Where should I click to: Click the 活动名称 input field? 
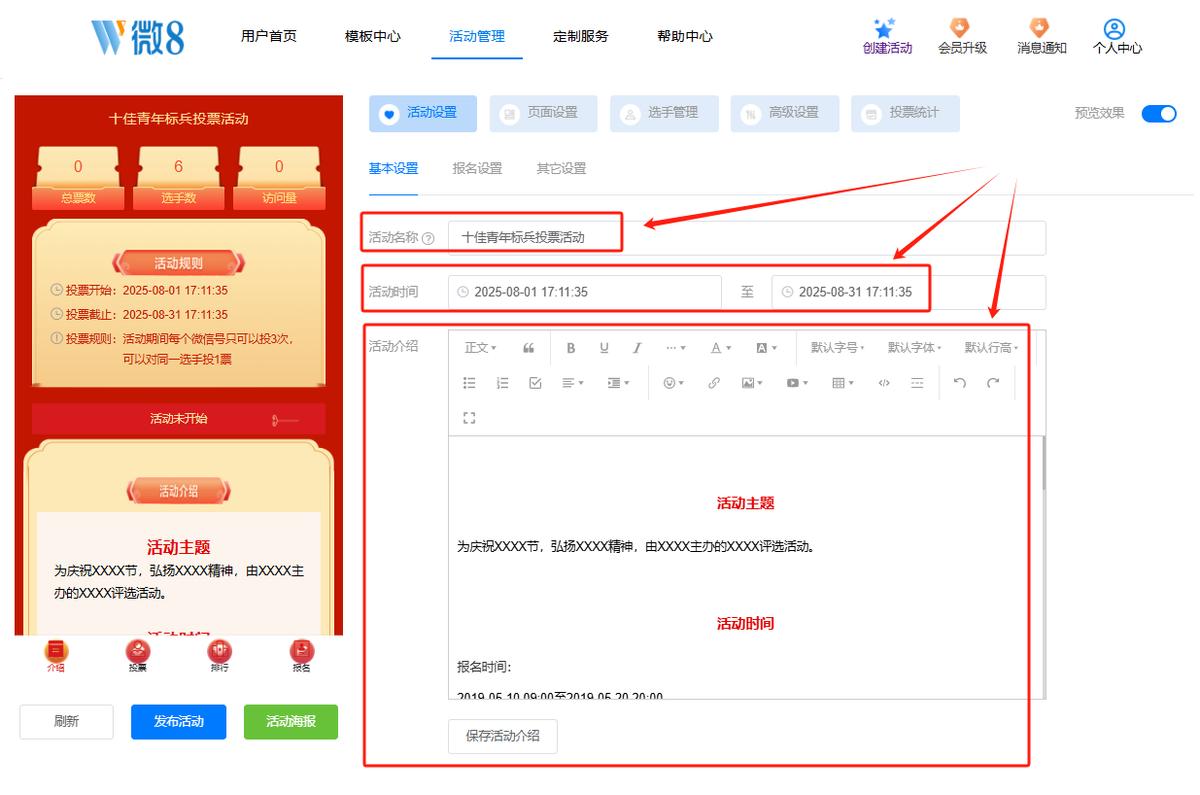click(x=747, y=238)
